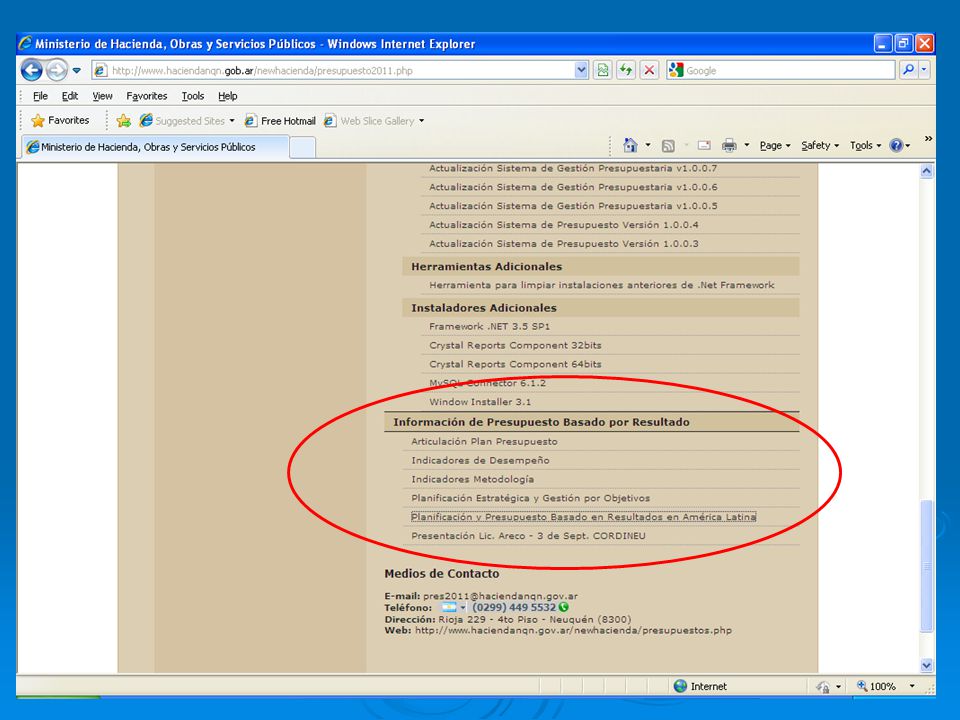The height and width of the screenshot is (720, 960).
Task: Open Actualización Sistema de Gestión Presupuestaria v1.0.0.6
Action: point(573,187)
